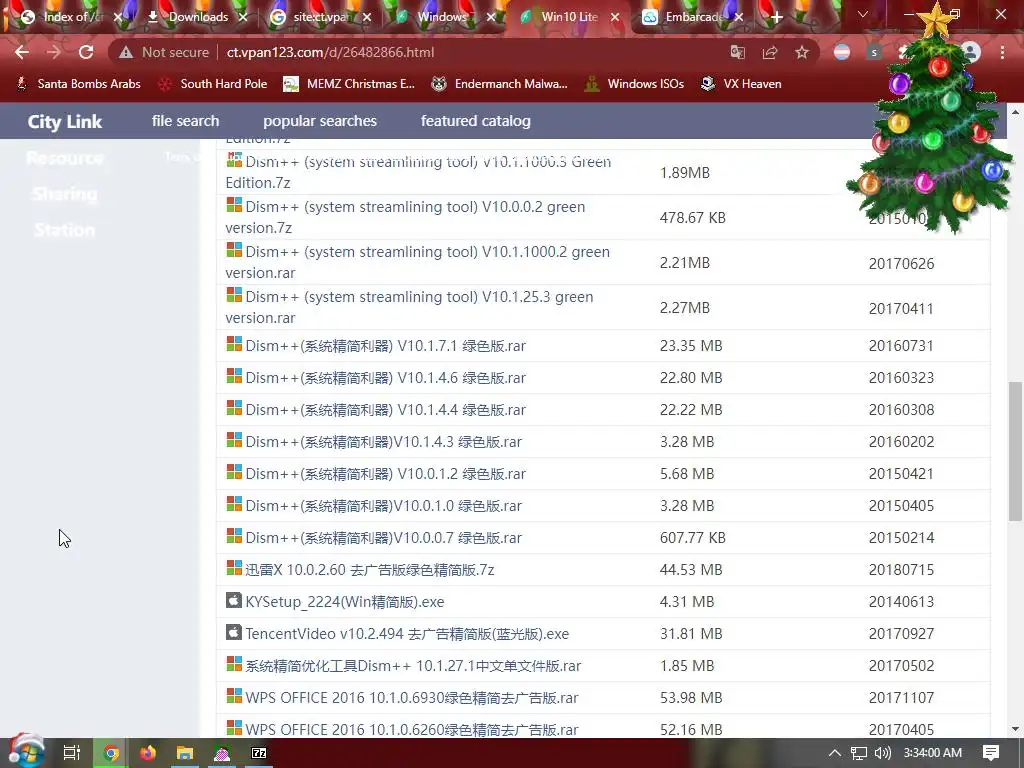Open Firefox from taskbar
The width and height of the screenshot is (1024, 768).
point(148,753)
